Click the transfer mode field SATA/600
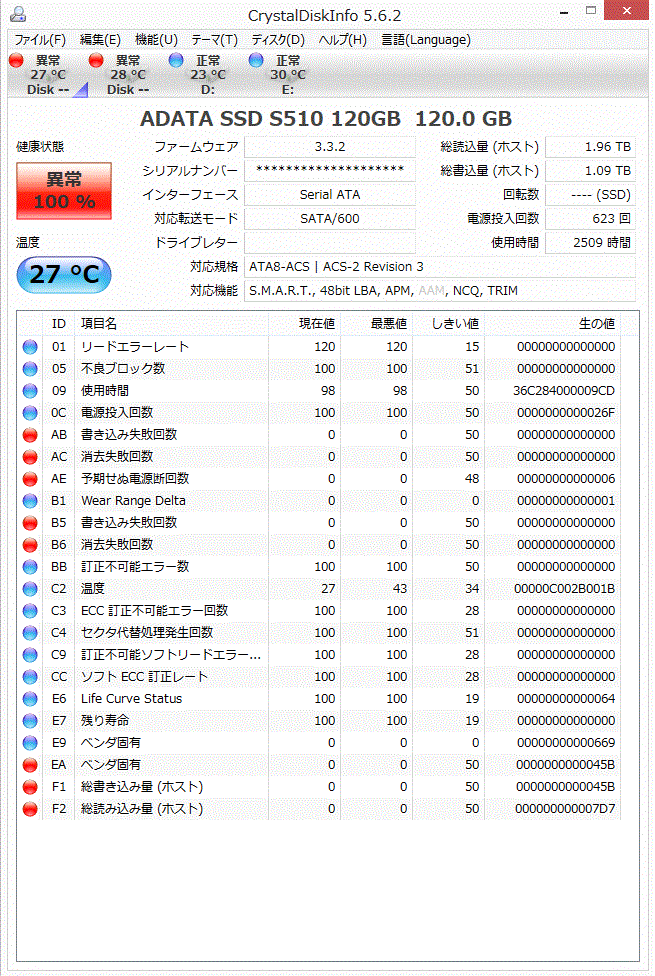The width and height of the screenshot is (655, 976). [x=330, y=218]
